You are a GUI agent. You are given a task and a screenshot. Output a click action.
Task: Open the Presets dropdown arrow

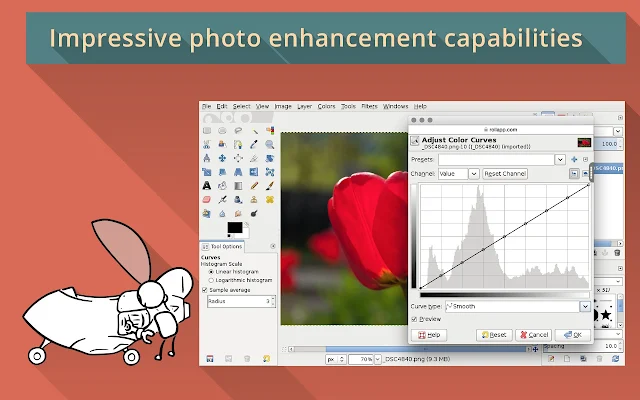(x=560, y=160)
